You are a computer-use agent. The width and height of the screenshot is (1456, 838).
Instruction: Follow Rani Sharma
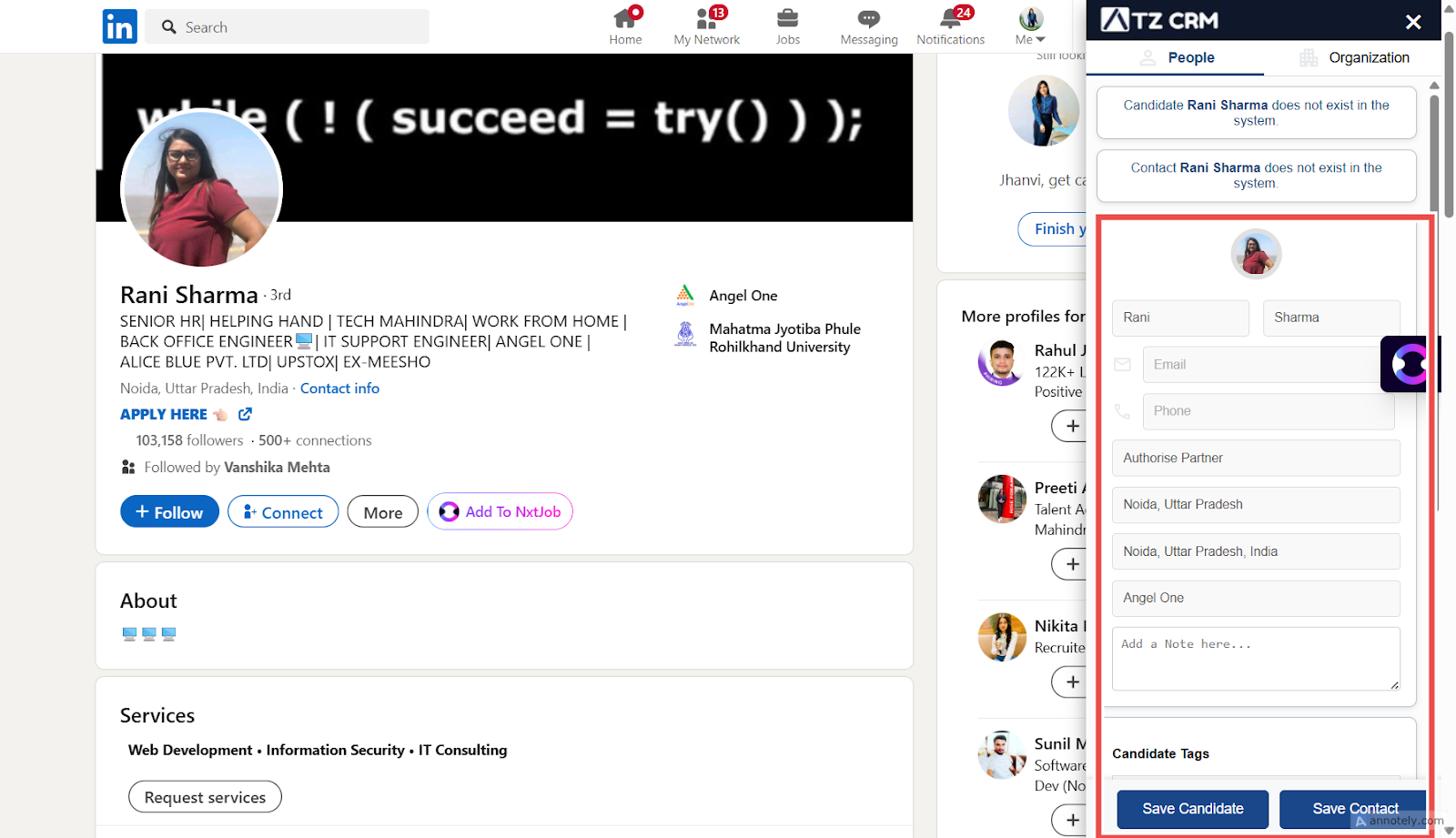pyautogui.click(x=169, y=512)
